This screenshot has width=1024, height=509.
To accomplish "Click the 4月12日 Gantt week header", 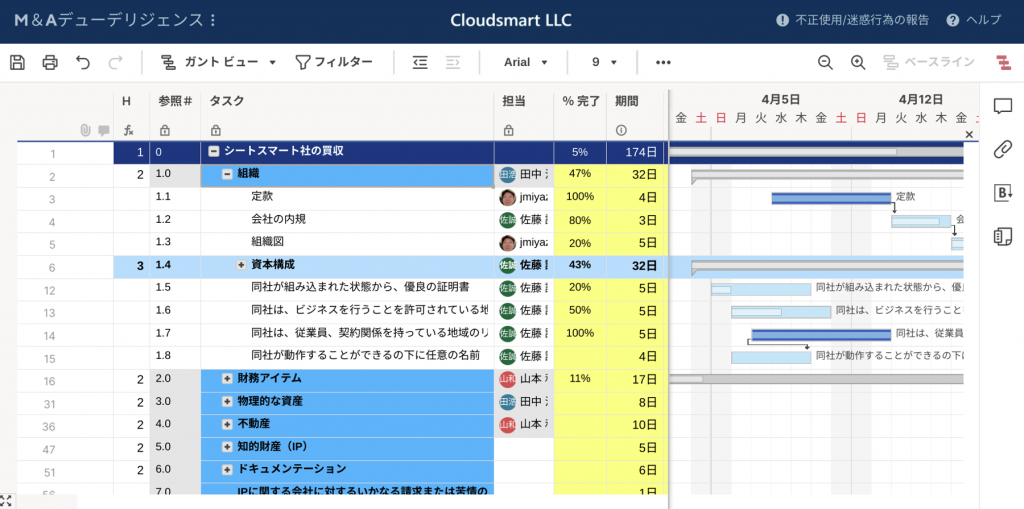I will pyautogui.click(x=920, y=99).
